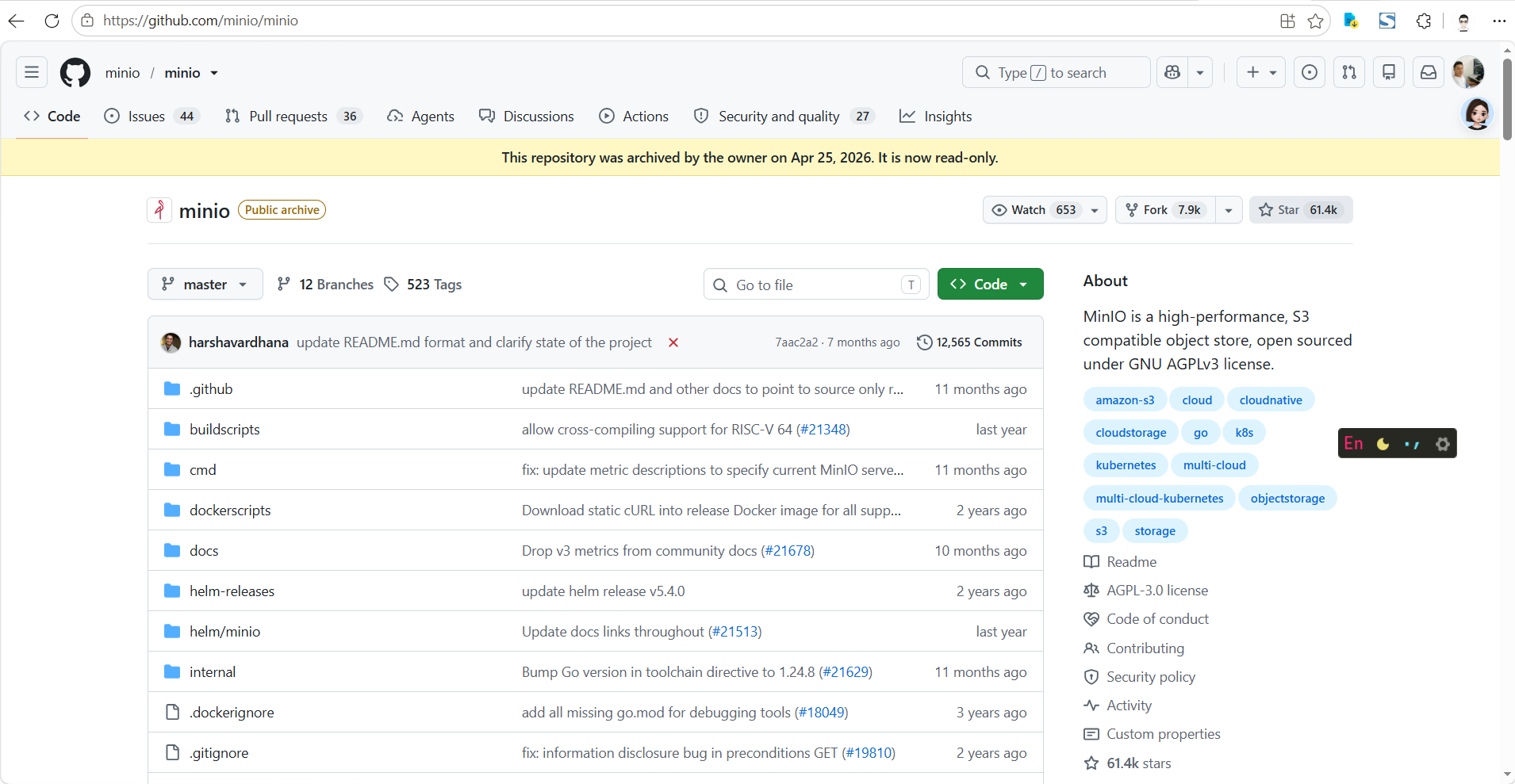The height and width of the screenshot is (784, 1515).
Task: View site information lock icon
Action: (x=87, y=21)
